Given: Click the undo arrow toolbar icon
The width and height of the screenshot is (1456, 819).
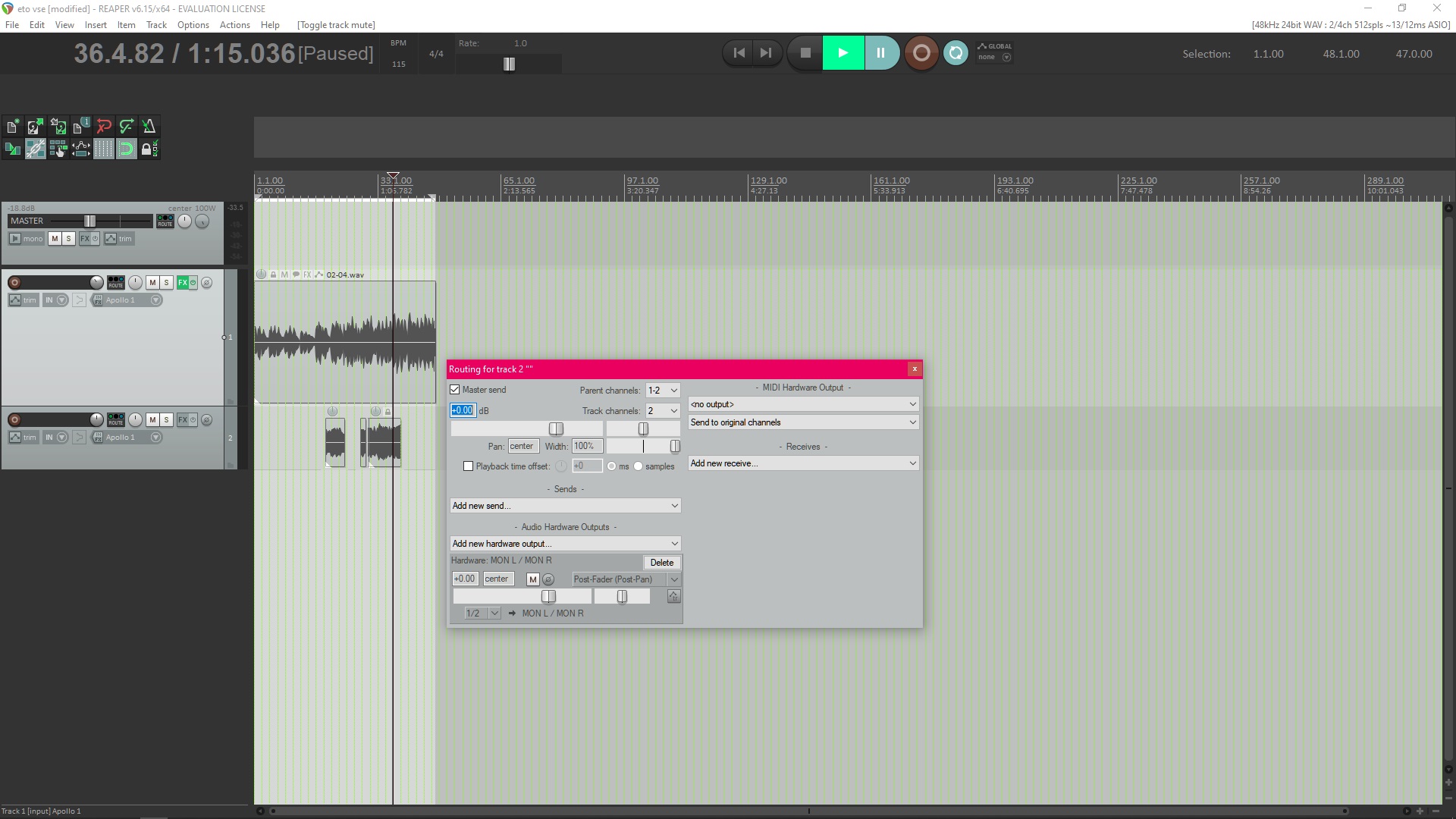Looking at the screenshot, I should click(x=104, y=127).
